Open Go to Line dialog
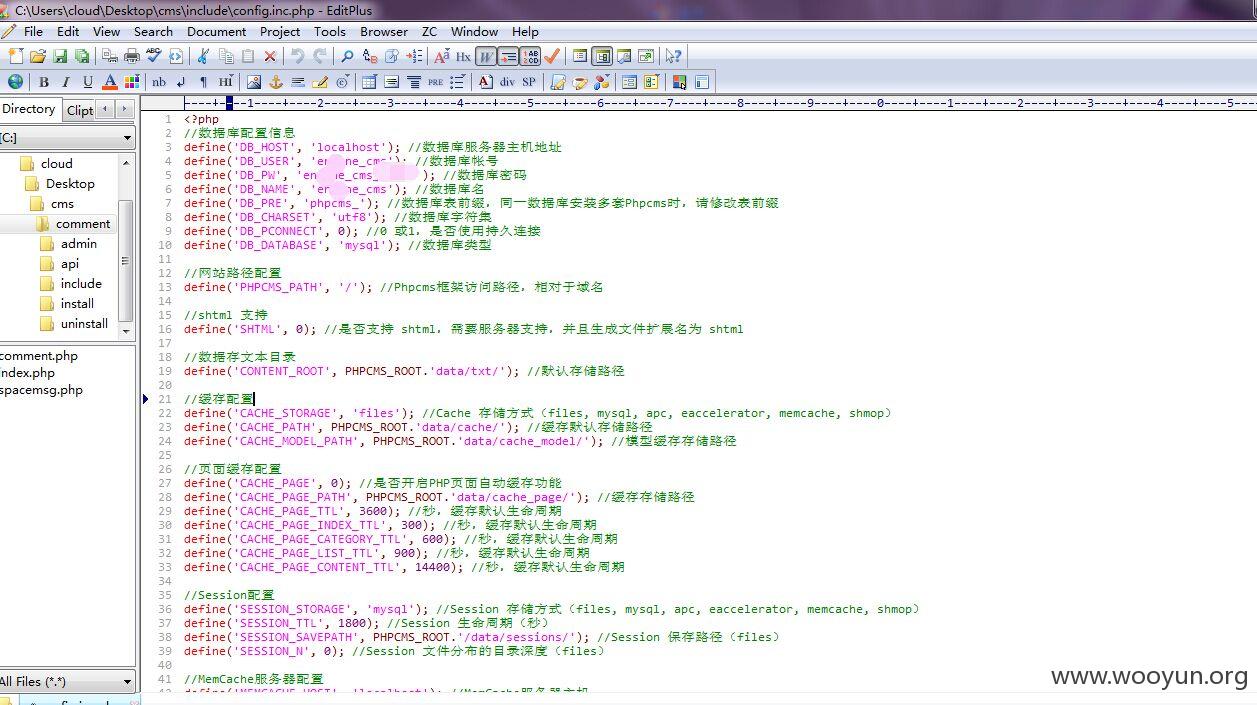This screenshot has height=705, width=1257. (414, 56)
